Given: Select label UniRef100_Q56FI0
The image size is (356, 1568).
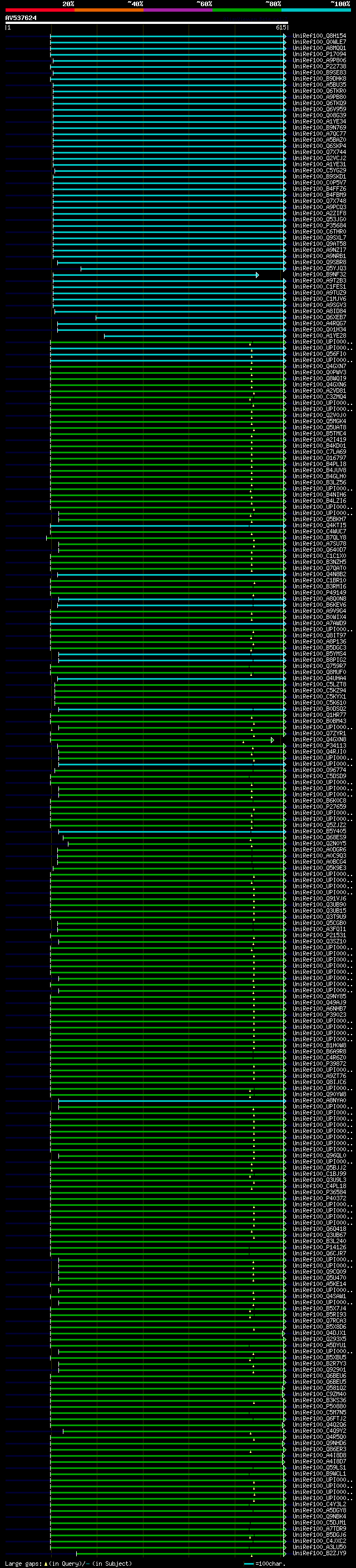Looking at the screenshot, I should [319, 354].
